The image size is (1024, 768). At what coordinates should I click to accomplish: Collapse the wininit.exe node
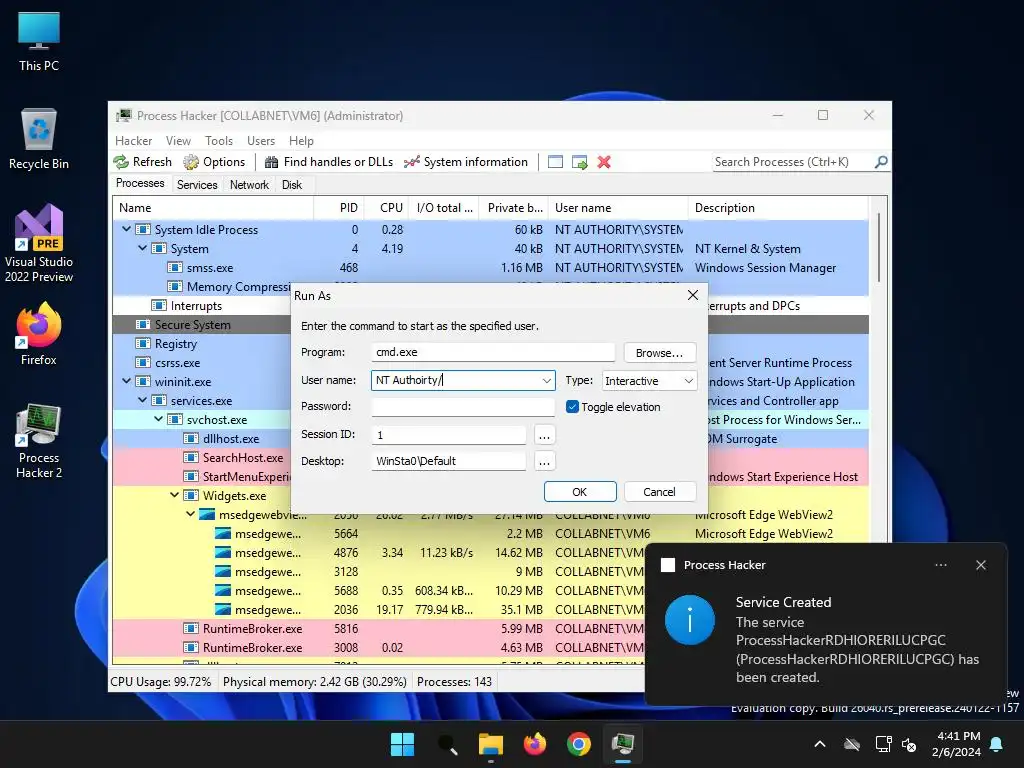point(127,381)
